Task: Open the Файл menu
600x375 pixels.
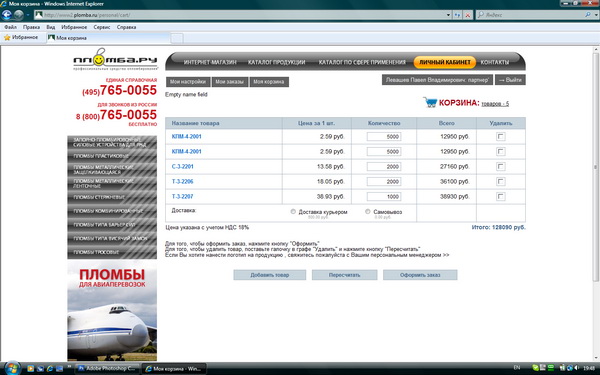Action: click(10, 27)
